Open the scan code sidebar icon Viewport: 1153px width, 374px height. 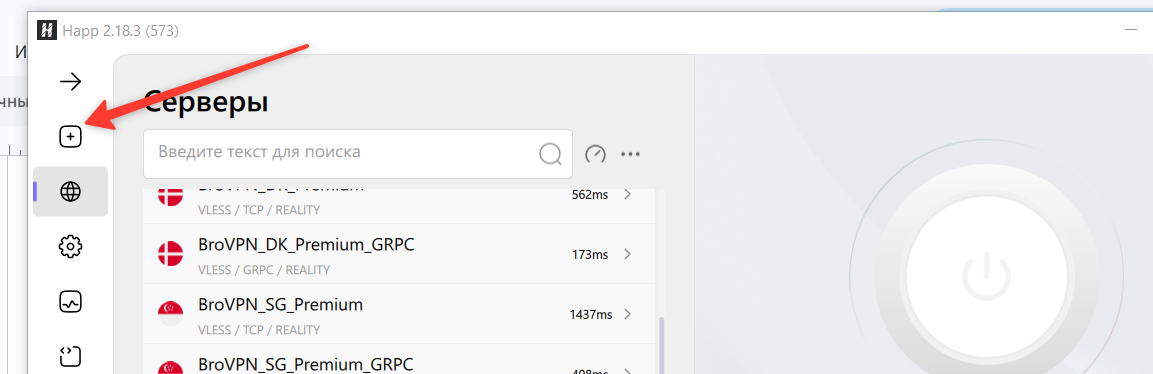coord(71,357)
